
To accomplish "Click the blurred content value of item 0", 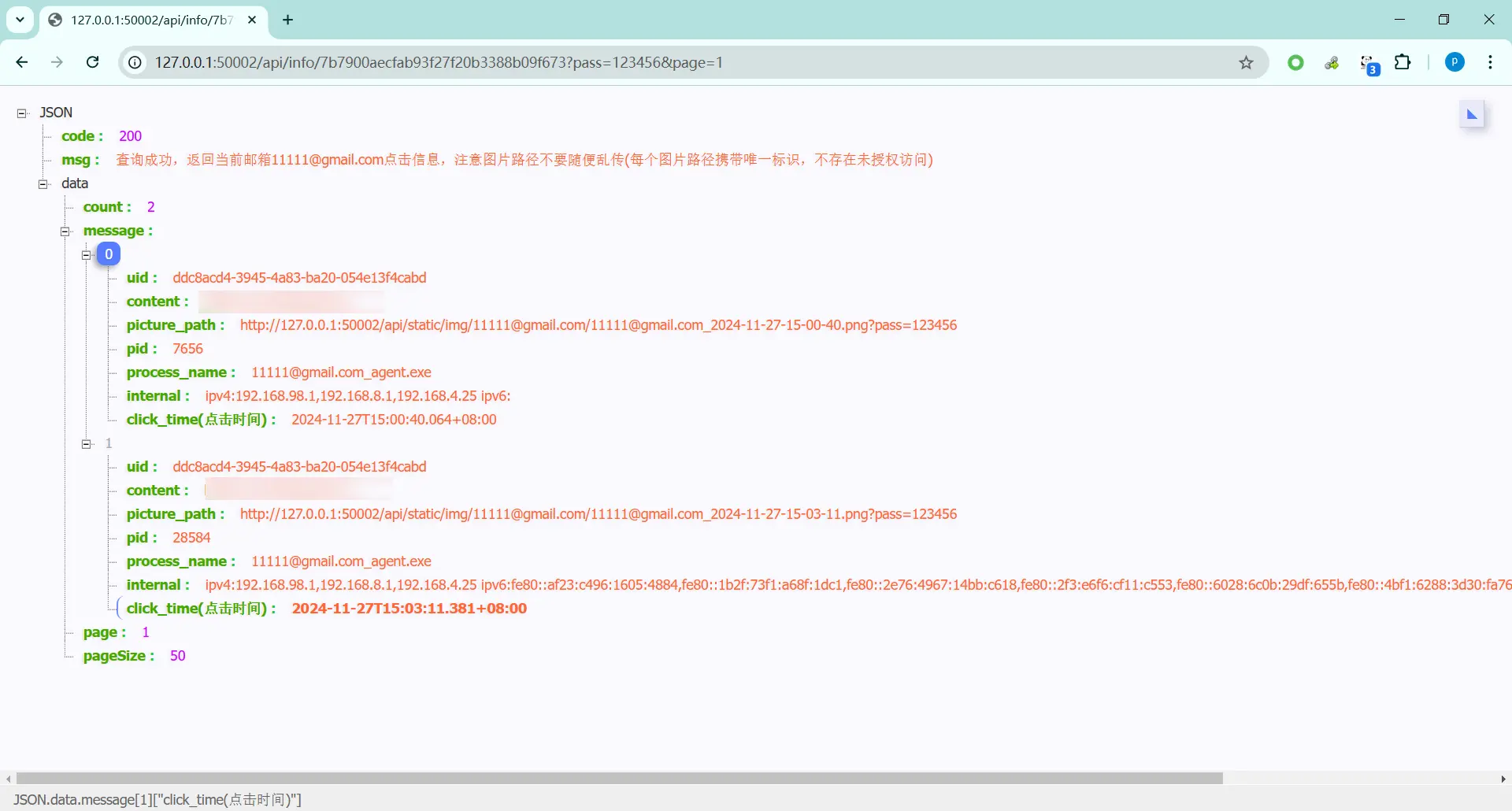I will tap(291, 302).
